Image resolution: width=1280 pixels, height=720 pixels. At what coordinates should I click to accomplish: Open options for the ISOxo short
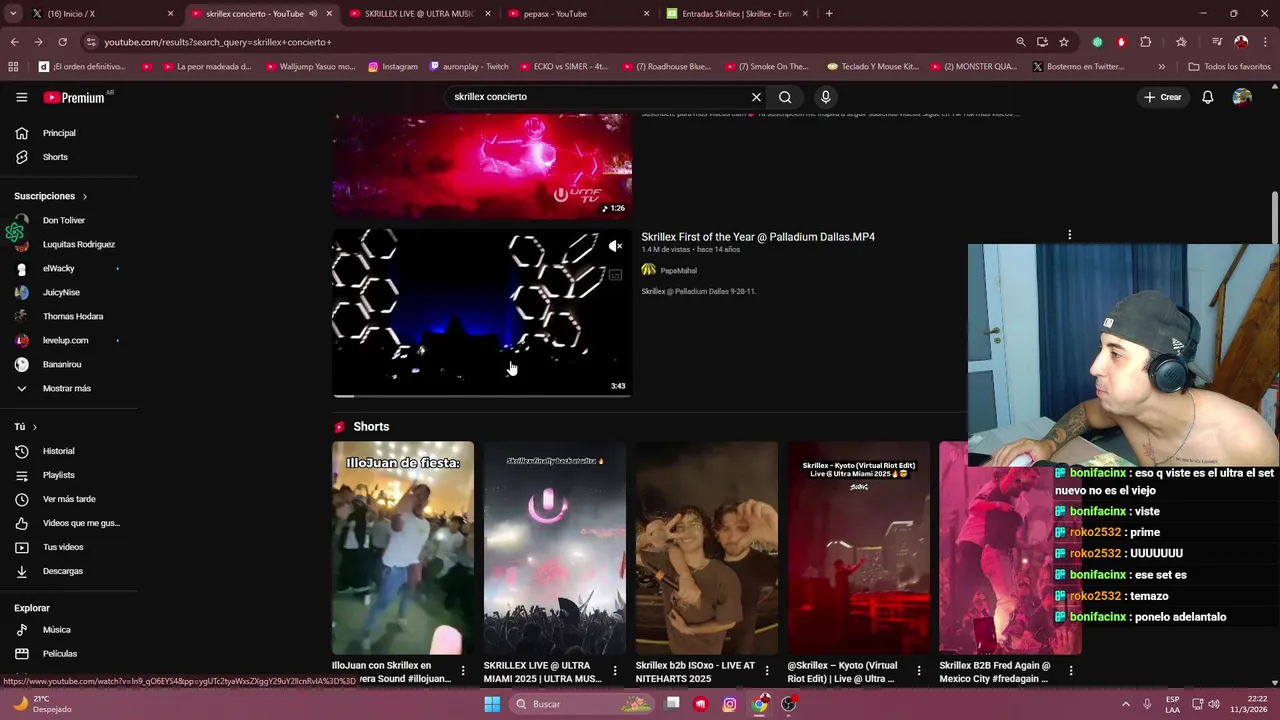coord(767,670)
